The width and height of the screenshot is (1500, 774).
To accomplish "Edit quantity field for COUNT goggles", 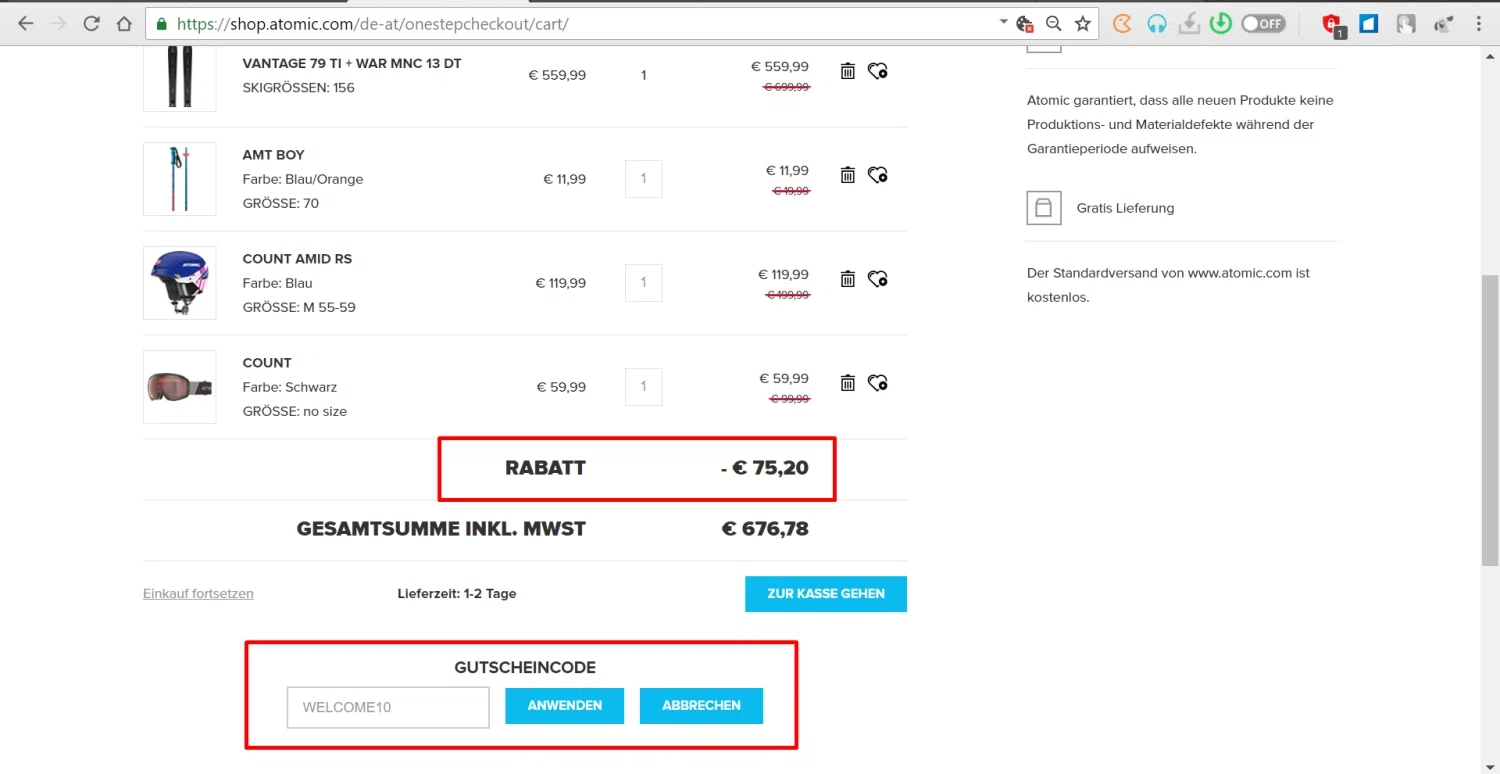I will click(x=643, y=387).
